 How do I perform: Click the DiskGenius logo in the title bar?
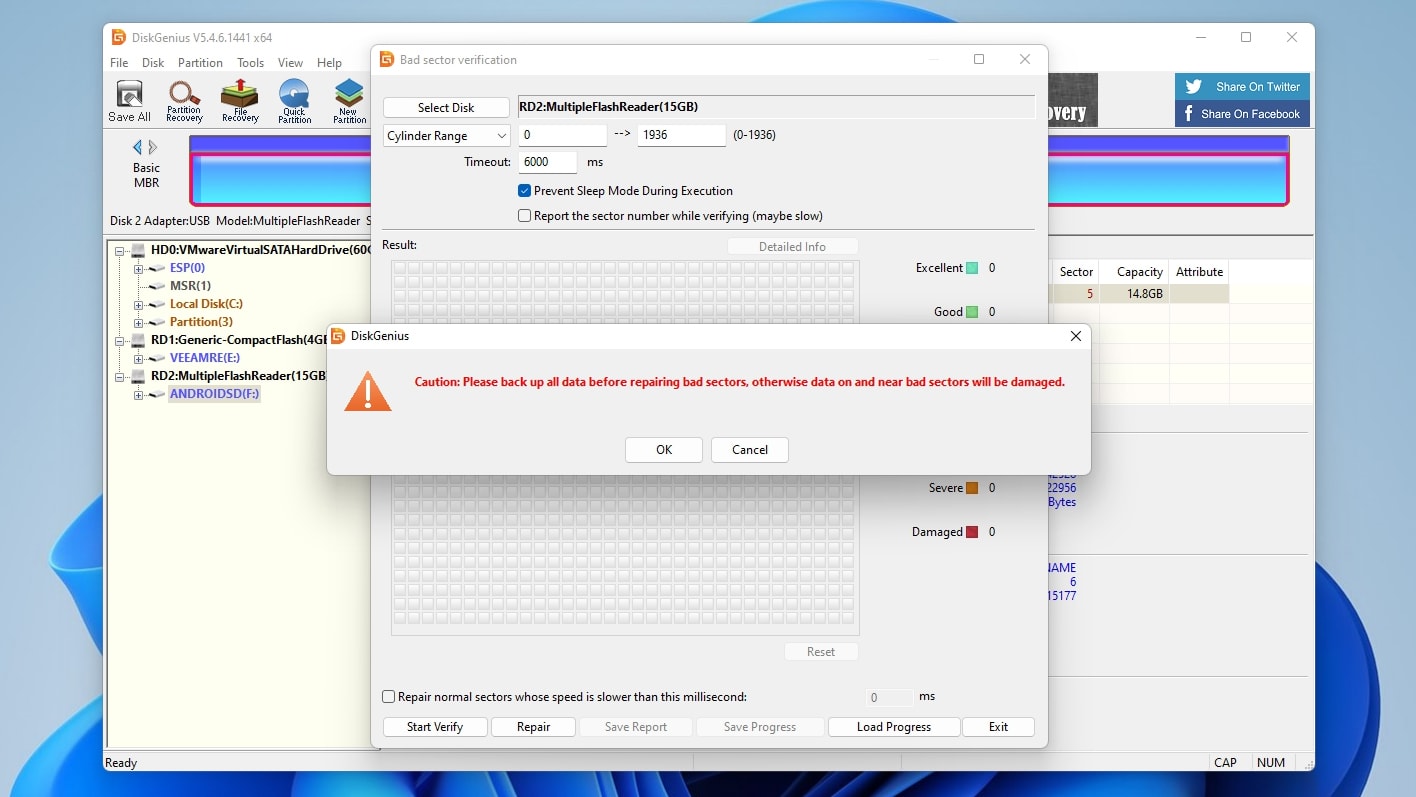click(x=120, y=37)
